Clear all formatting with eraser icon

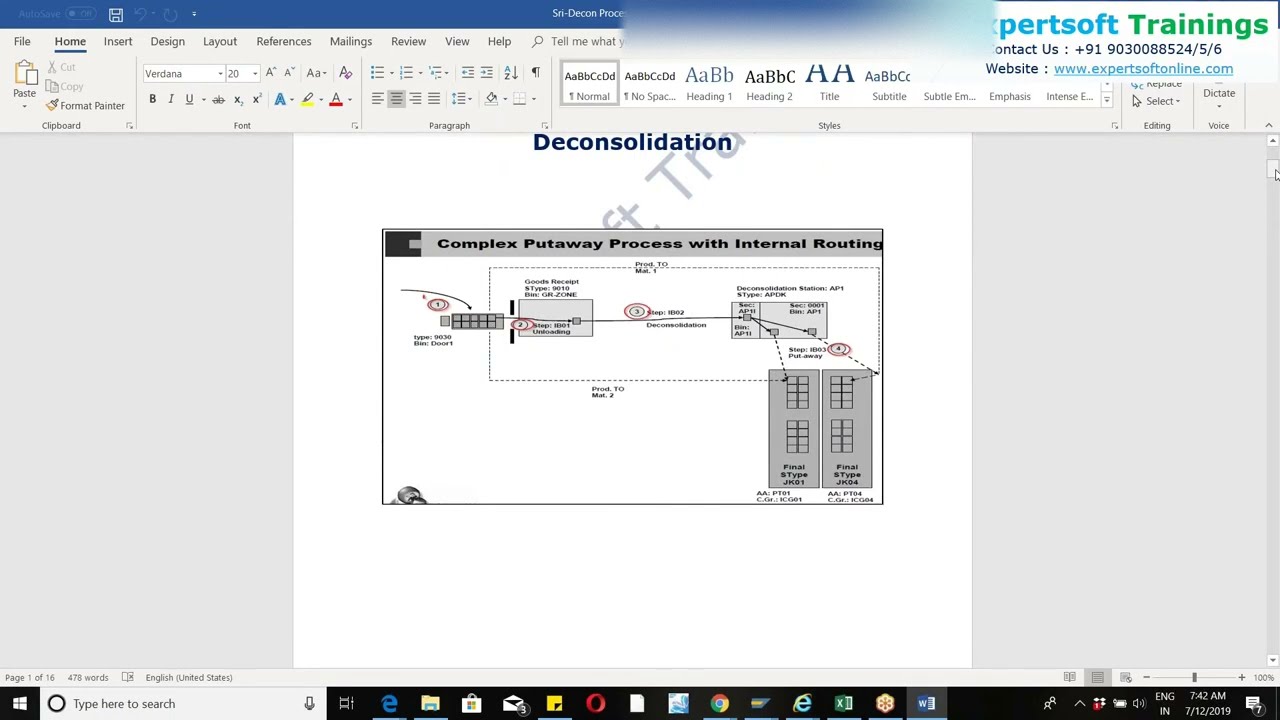coord(345,73)
